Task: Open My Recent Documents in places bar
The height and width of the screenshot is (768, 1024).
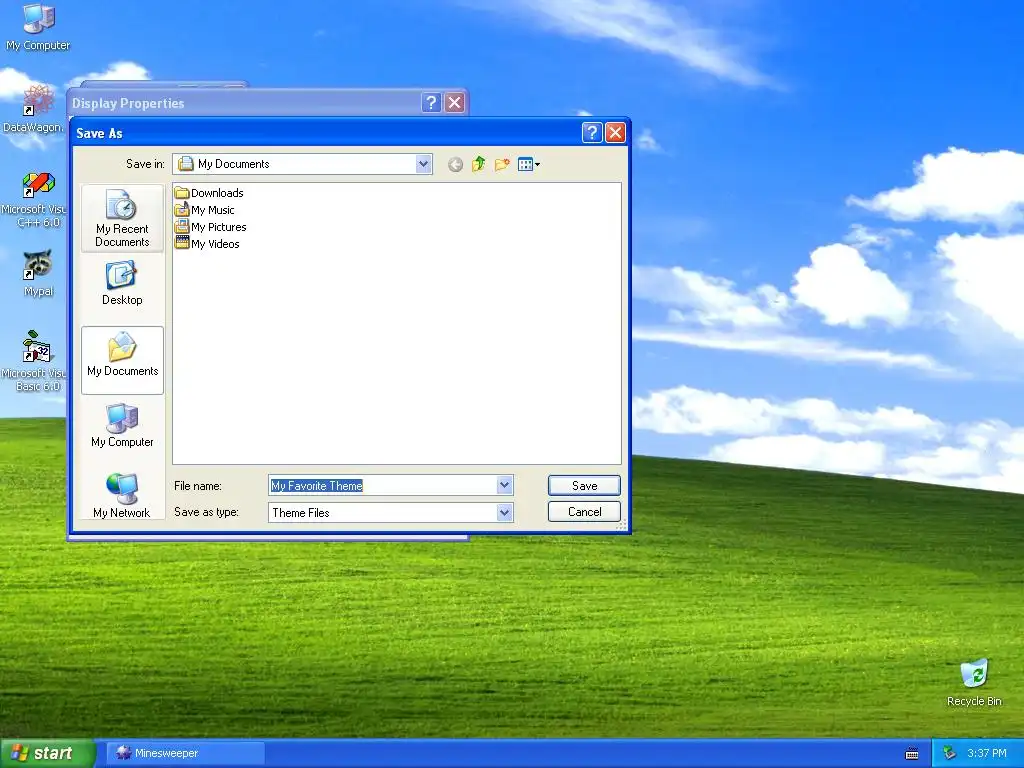Action: (x=122, y=219)
